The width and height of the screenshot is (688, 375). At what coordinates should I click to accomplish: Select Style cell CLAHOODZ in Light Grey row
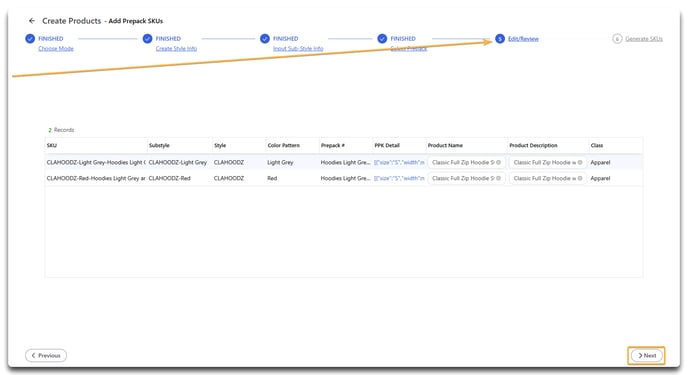point(229,162)
